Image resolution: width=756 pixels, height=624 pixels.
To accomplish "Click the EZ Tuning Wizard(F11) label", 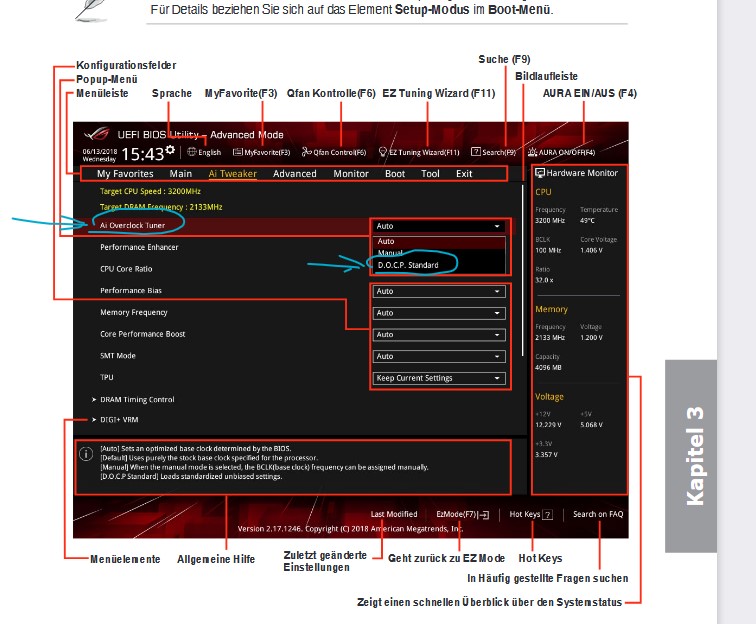I will tap(424, 152).
